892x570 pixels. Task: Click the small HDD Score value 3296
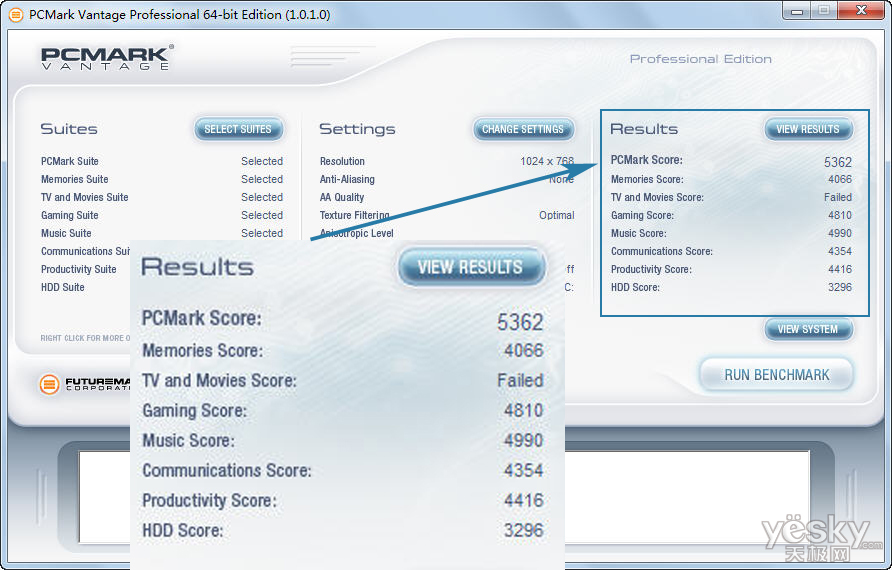tap(840, 287)
